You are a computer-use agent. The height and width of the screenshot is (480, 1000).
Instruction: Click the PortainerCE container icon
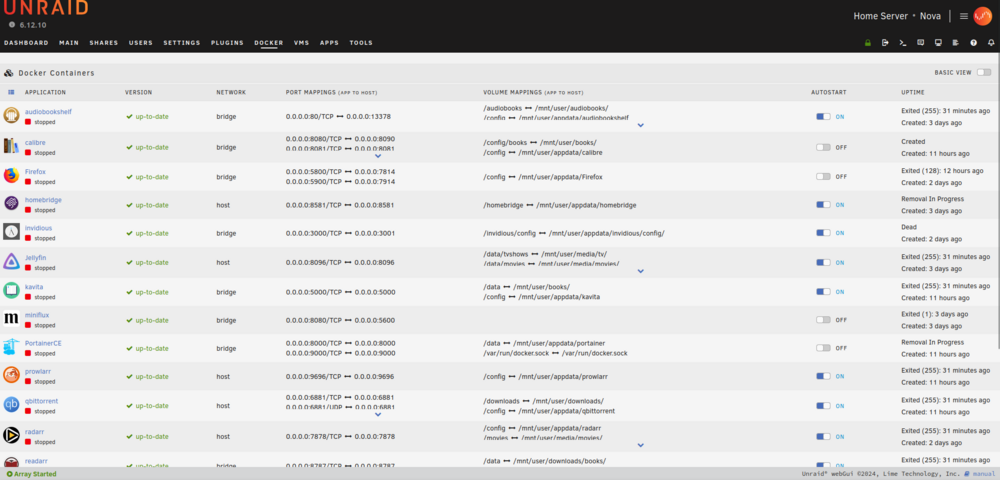click(x=11, y=347)
